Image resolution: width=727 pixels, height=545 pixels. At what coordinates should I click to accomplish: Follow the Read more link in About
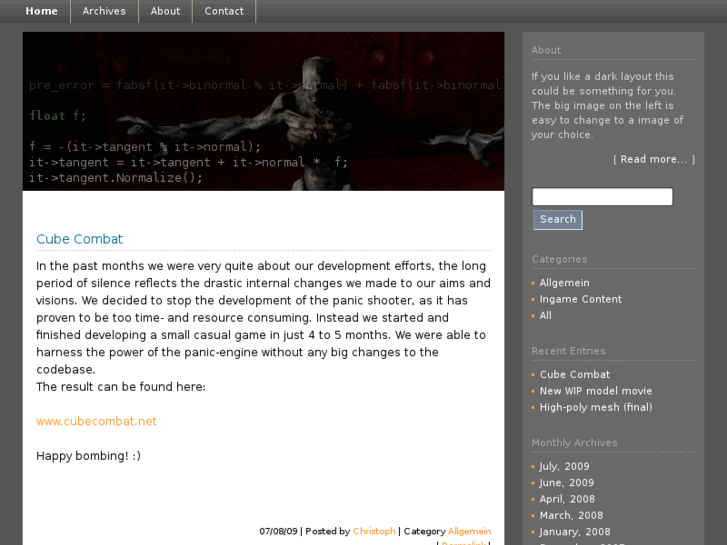click(654, 160)
